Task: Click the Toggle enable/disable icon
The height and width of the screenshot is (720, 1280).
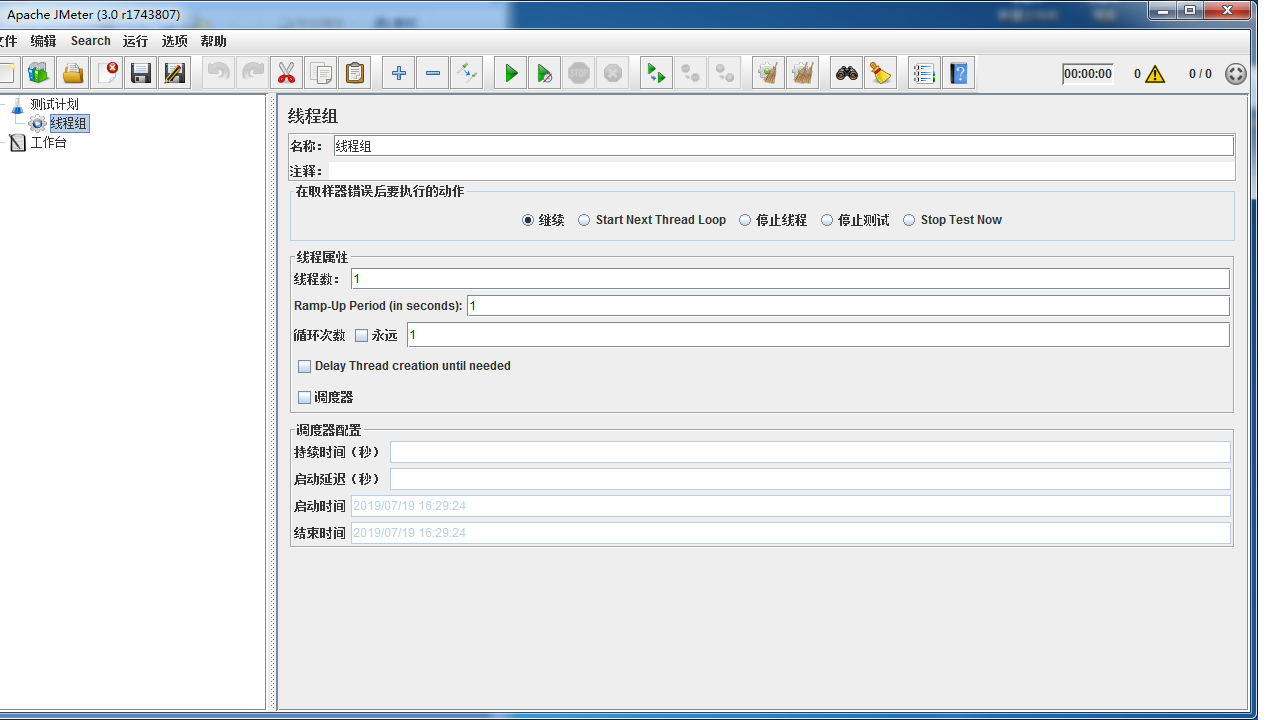Action: 467,73
